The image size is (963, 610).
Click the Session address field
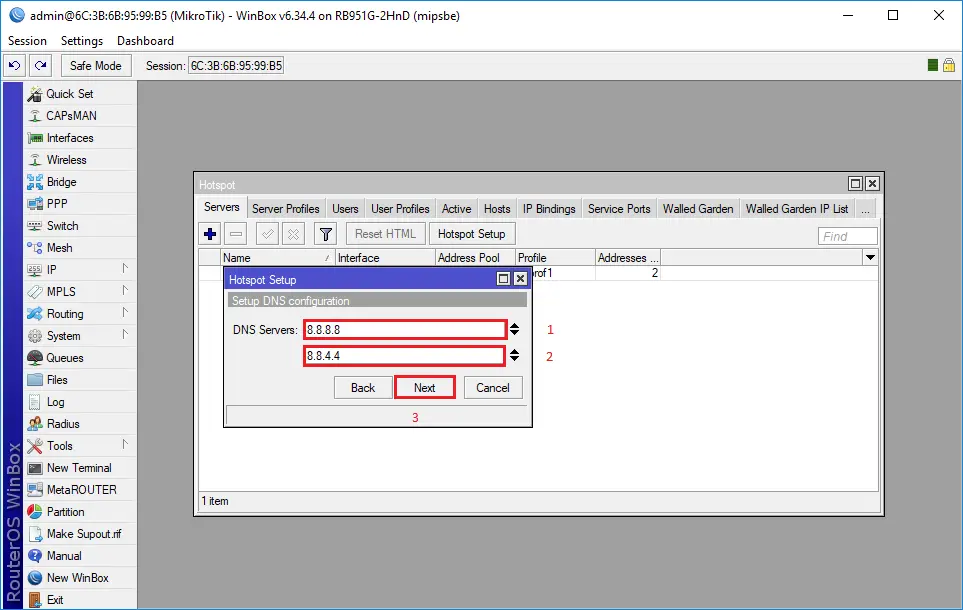point(236,66)
